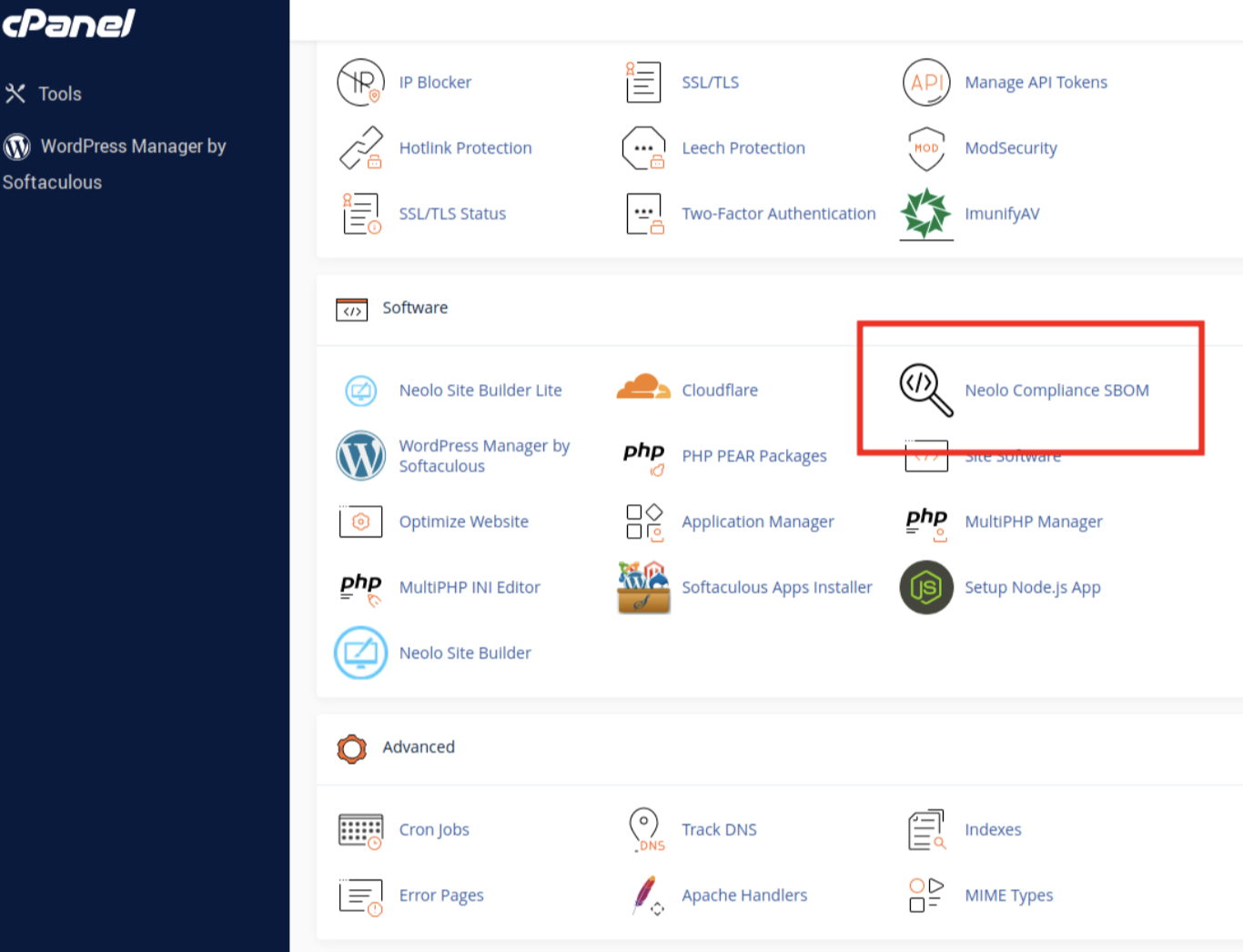Screen dimensions: 1243x952
Task: Open Application Manager link
Action: click(758, 522)
